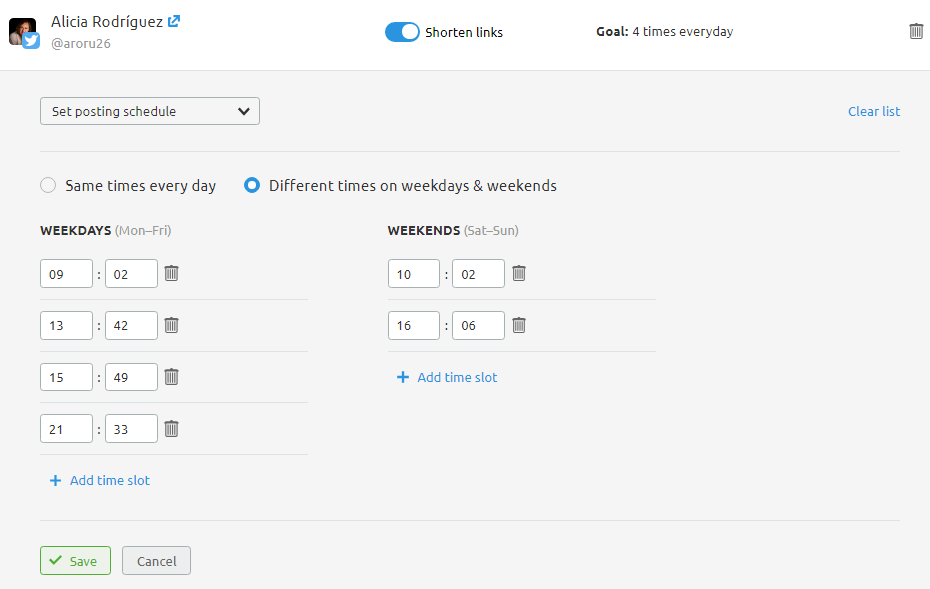Click the weekday hour field showing 09
The height and width of the screenshot is (589, 930).
(x=66, y=272)
